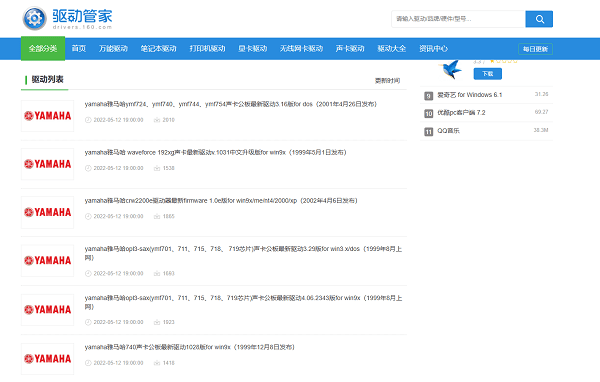Open the crw2200e firmware driver link
The image size is (600, 382).
coord(221,201)
